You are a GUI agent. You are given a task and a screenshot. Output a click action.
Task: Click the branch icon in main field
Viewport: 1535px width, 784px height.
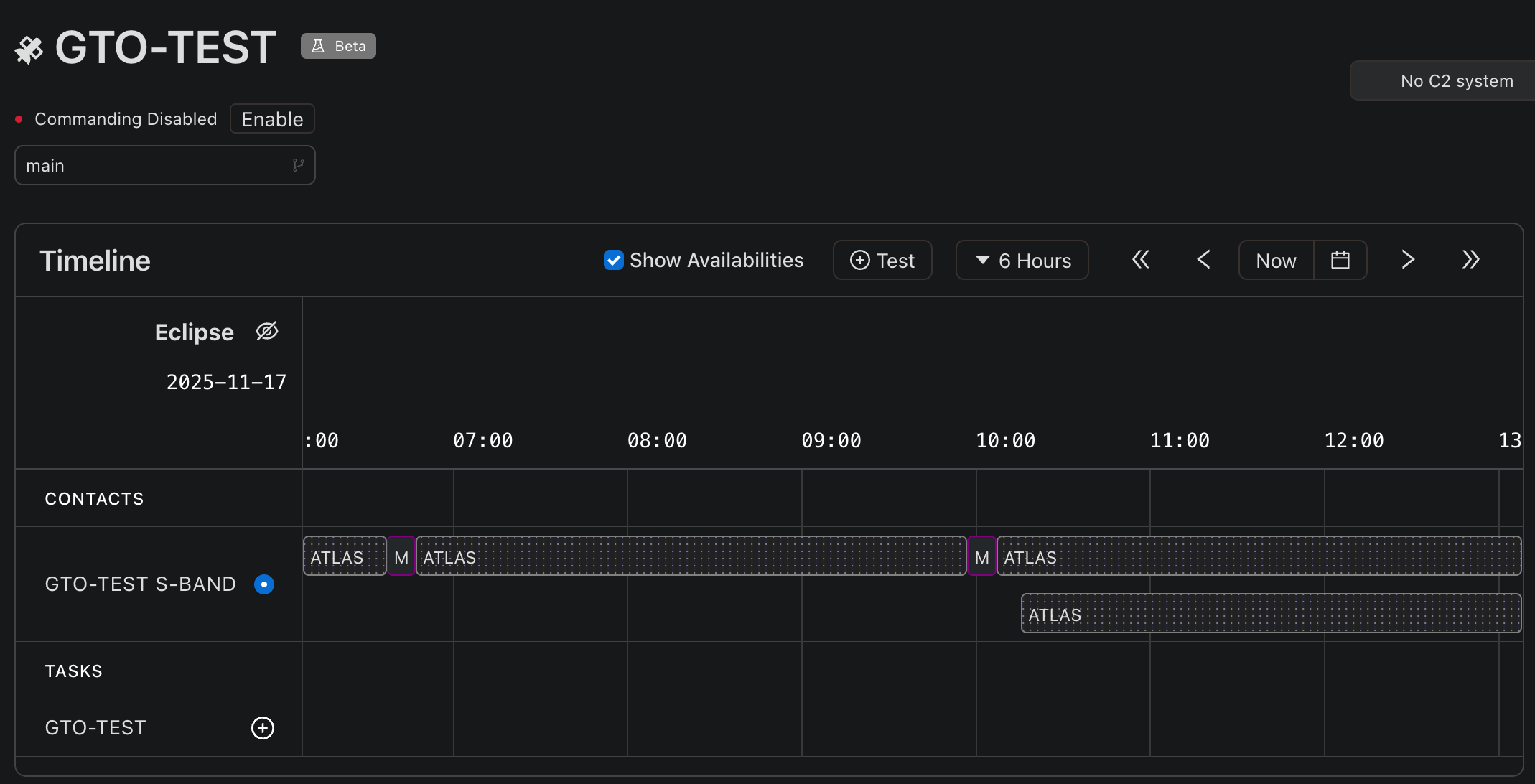point(298,166)
